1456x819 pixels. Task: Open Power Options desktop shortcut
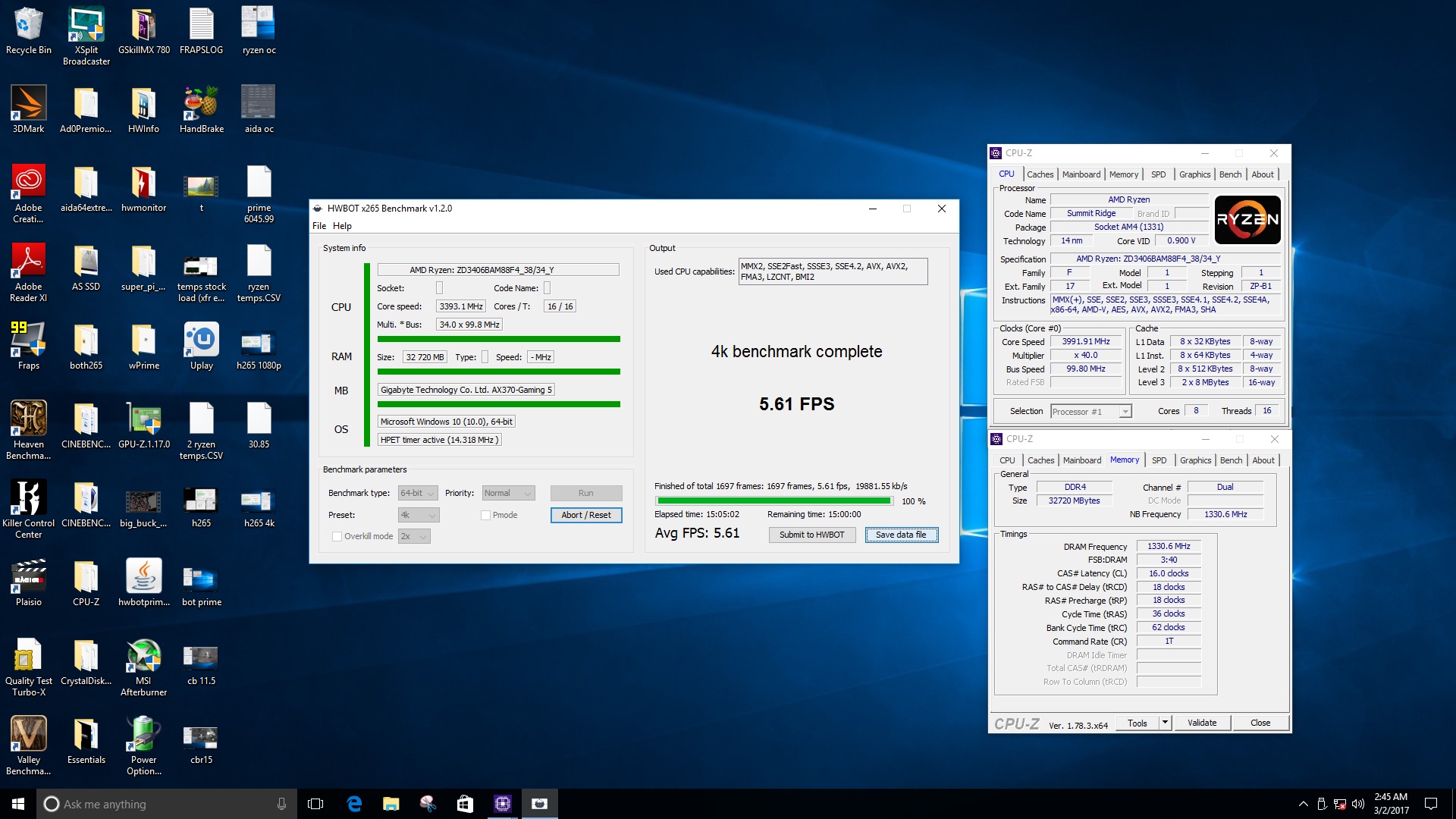click(x=144, y=745)
